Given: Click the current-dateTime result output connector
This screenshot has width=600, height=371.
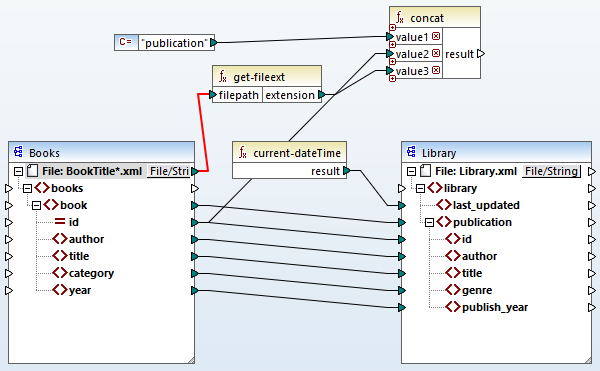Looking at the screenshot, I should [346, 171].
